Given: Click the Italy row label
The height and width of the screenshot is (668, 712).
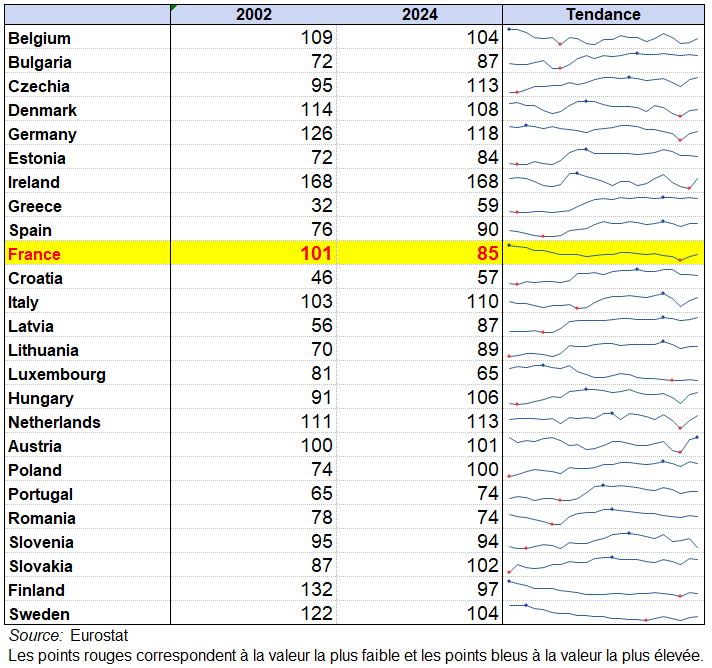Looking at the screenshot, I should coord(24,302).
